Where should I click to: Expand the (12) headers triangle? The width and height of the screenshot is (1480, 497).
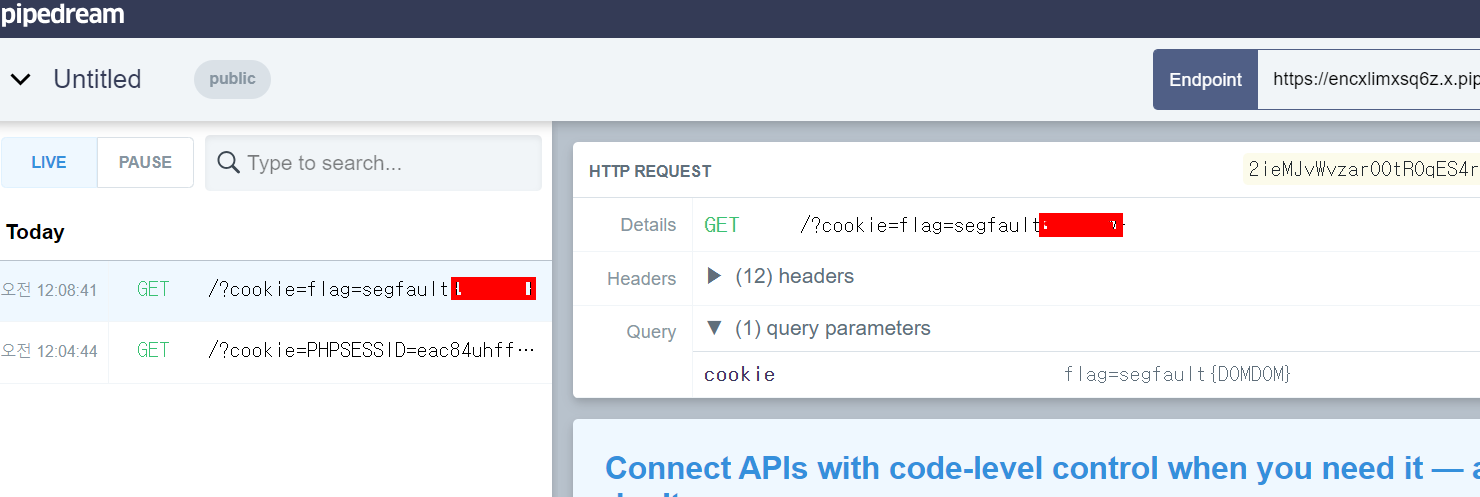(714, 275)
